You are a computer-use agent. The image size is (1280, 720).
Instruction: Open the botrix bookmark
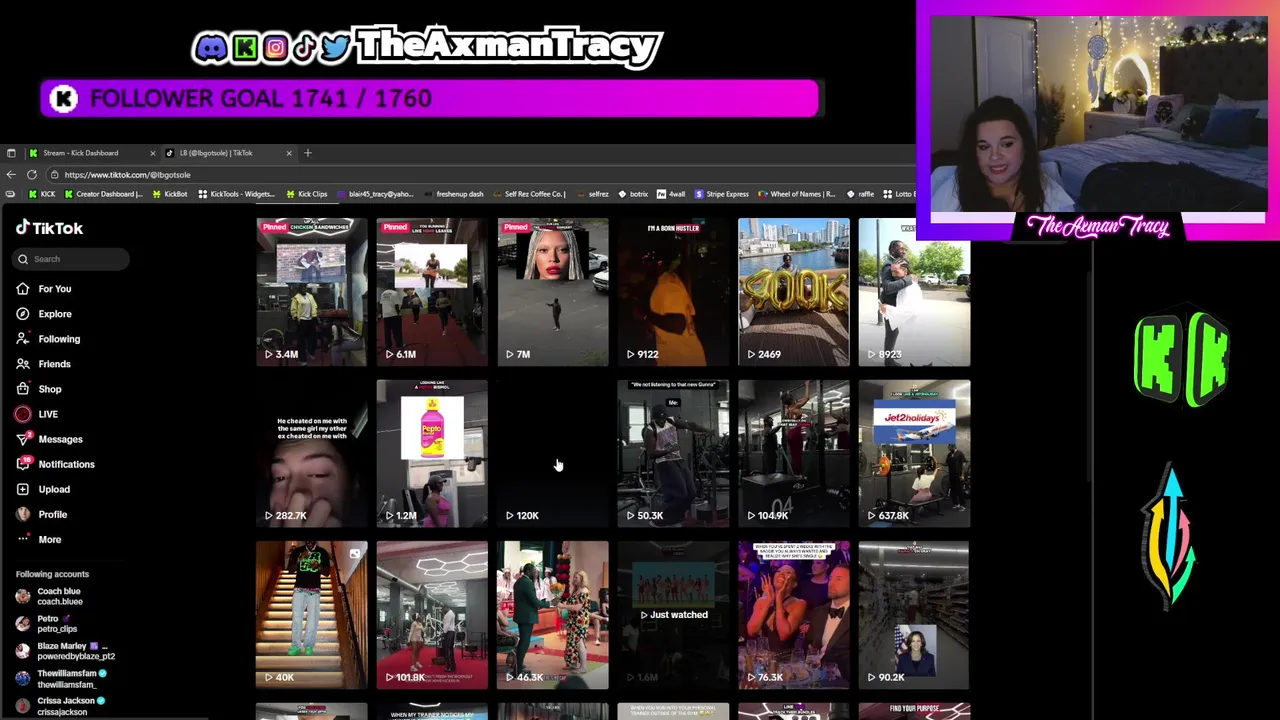(633, 194)
